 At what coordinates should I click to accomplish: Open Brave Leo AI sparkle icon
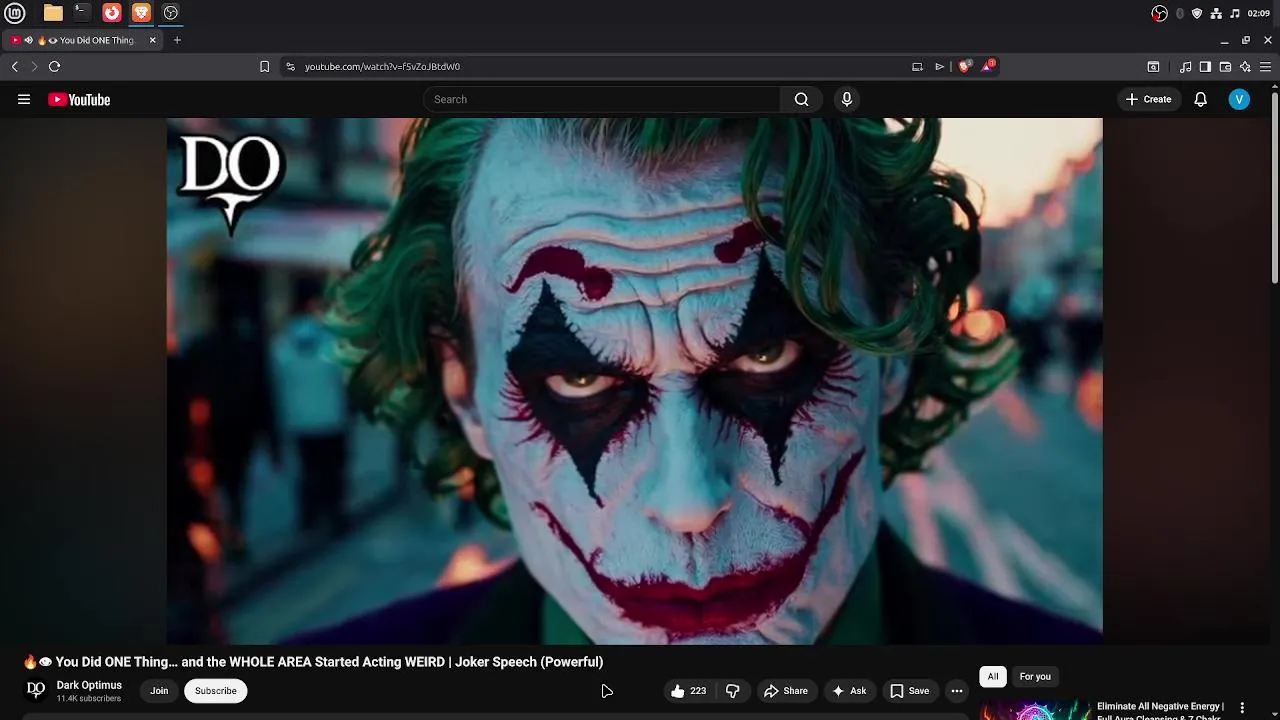point(1245,66)
